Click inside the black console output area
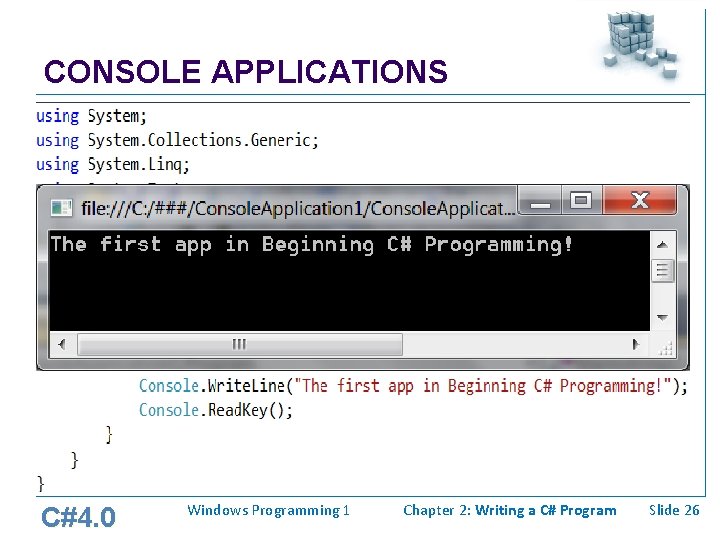The height and width of the screenshot is (540, 720). (x=349, y=281)
